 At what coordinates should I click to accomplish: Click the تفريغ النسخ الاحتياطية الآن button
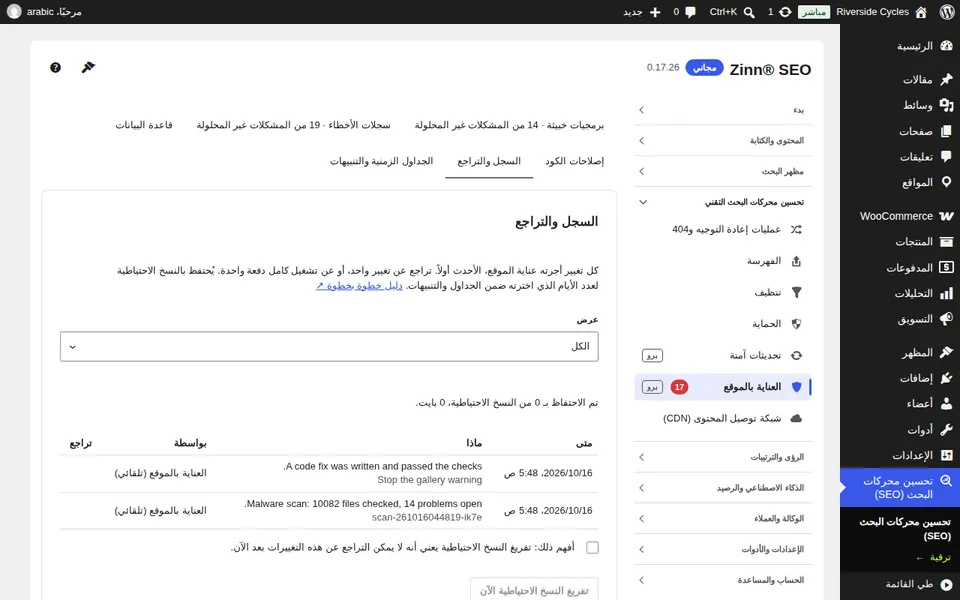(534, 590)
